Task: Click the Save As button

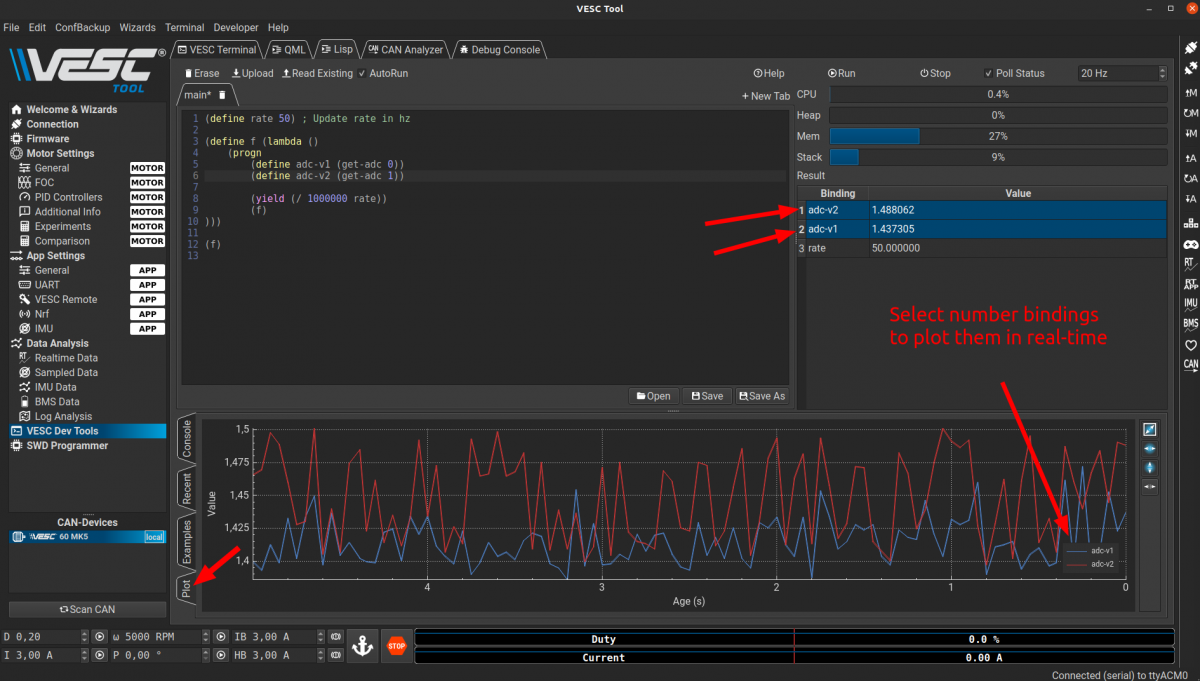Action: click(x=762, y=396)
